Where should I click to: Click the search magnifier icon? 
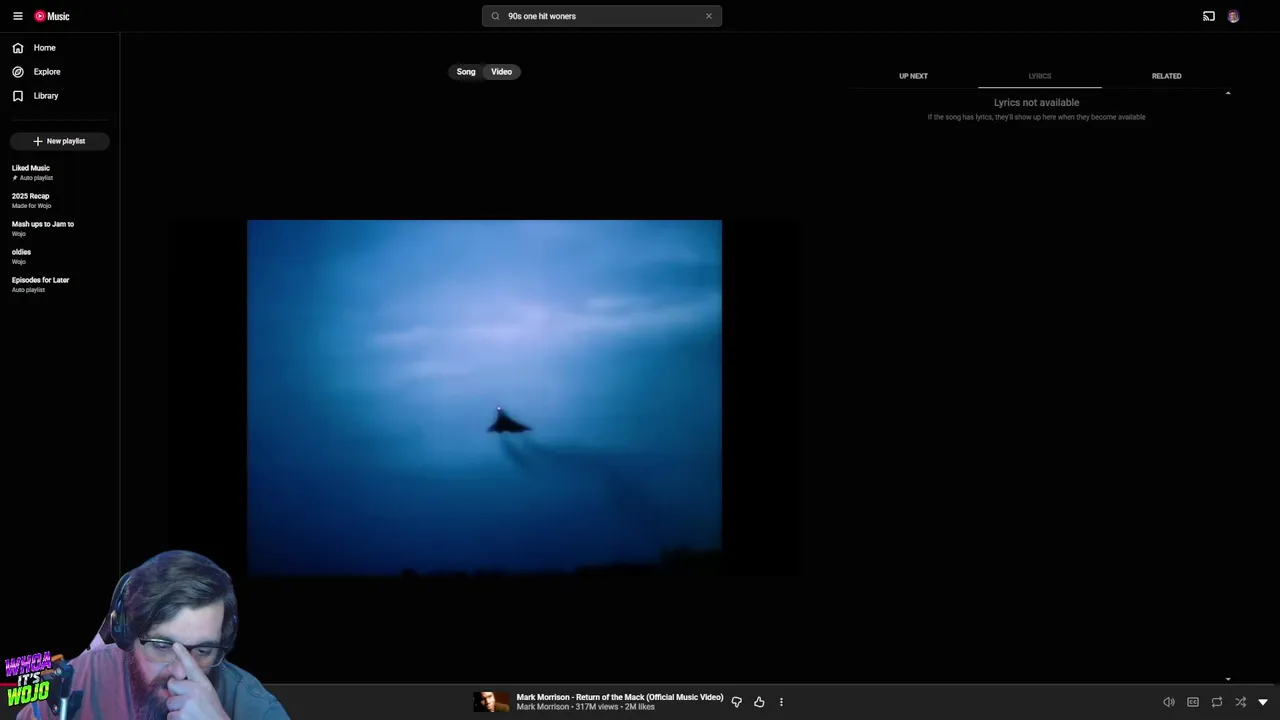coord(495,16)
